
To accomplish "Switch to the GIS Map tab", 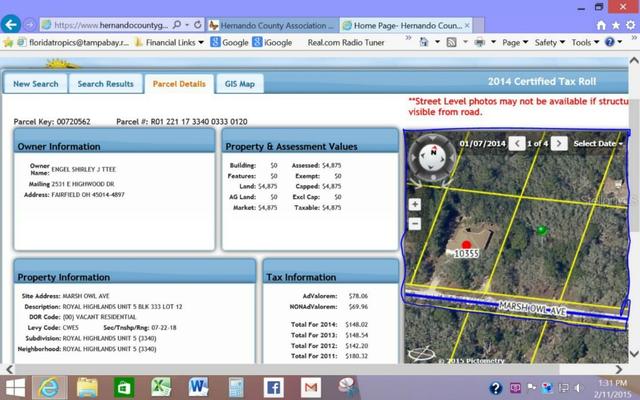I will (238, 84).
